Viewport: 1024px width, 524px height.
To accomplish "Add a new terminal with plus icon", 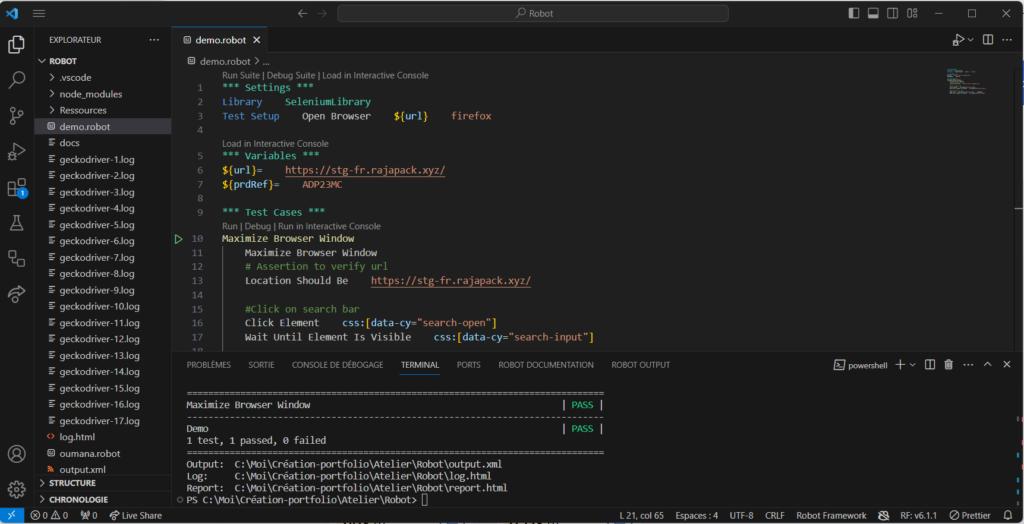I will tap(900, 365).
